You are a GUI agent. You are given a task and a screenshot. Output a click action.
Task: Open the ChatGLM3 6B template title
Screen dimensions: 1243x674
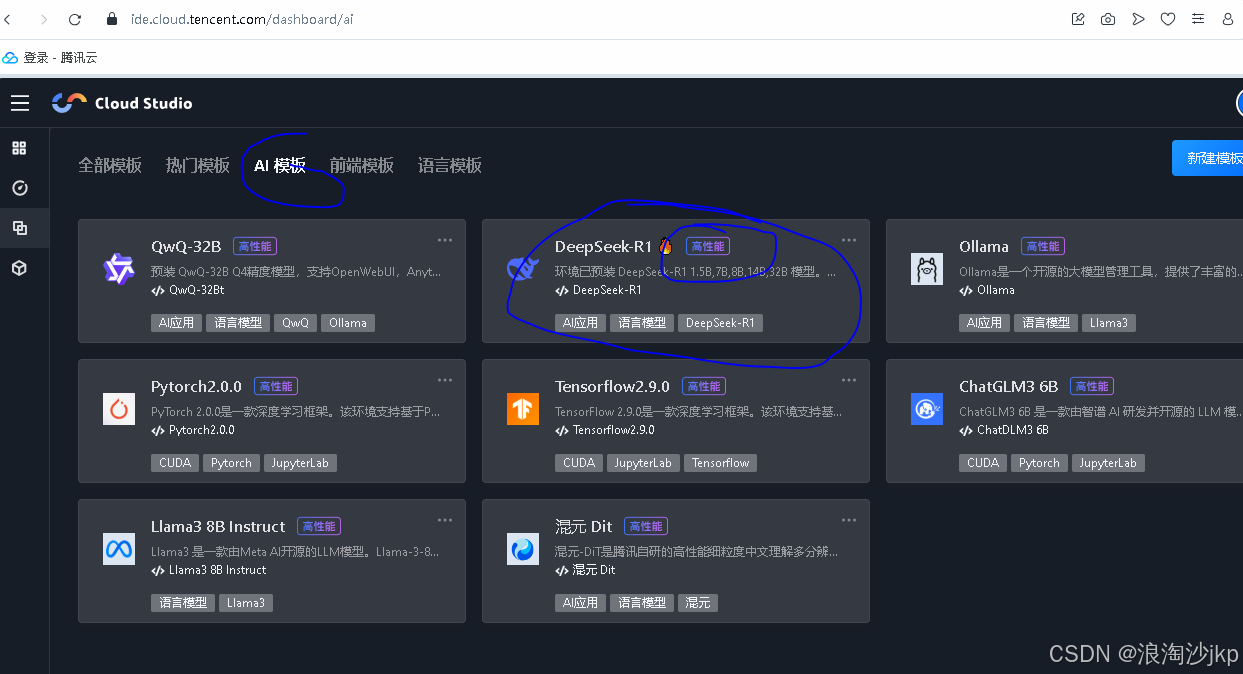pyautogui.click(x=1008, y=386)
